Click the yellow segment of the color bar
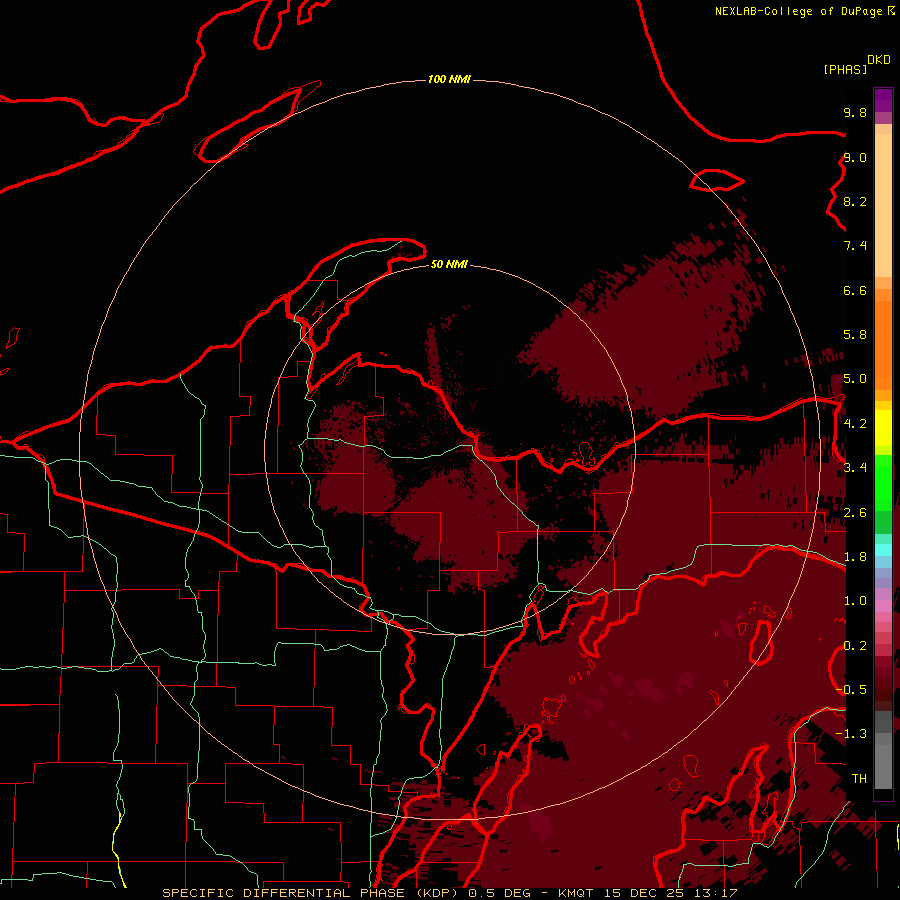This screenshot has width=900, height=900. click(x=883, y=427)
